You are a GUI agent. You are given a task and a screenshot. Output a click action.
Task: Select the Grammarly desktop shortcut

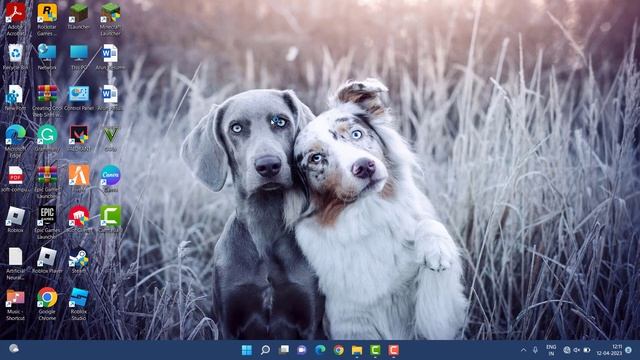tap(47, 138)
